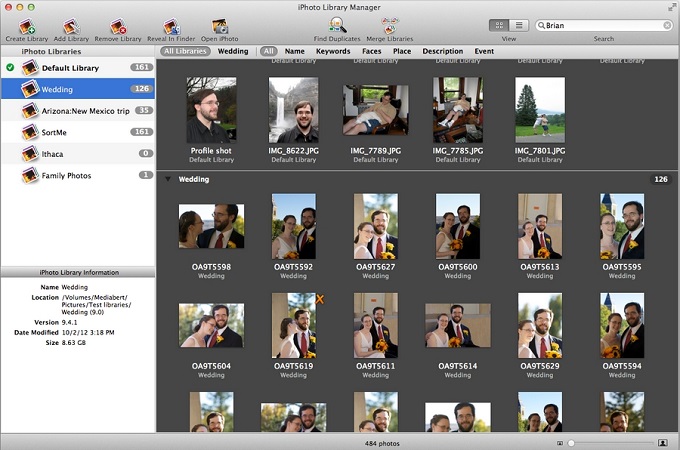Click the Open iPhoto toolbar icon
The image size is (680, 450).
pos(219,26)
